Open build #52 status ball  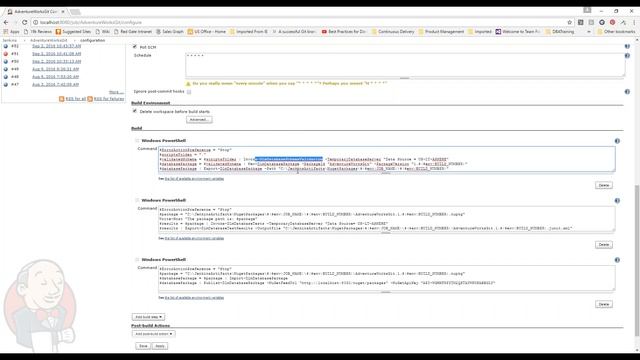point(6,46)
